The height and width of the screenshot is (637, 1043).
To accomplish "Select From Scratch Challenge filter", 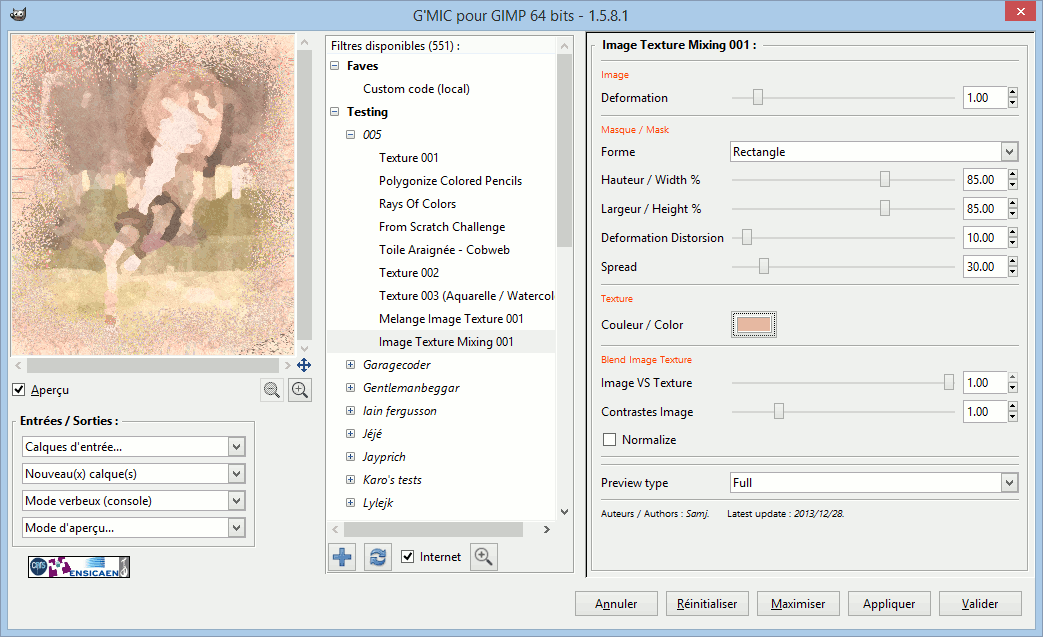I will [x=442, y=227].
